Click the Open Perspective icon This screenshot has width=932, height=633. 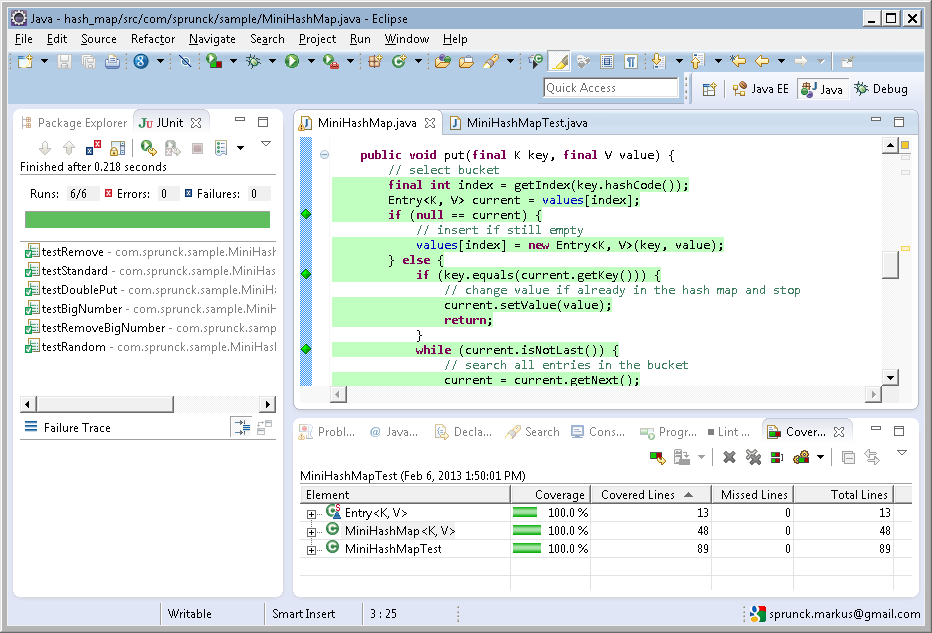[709, 89]
